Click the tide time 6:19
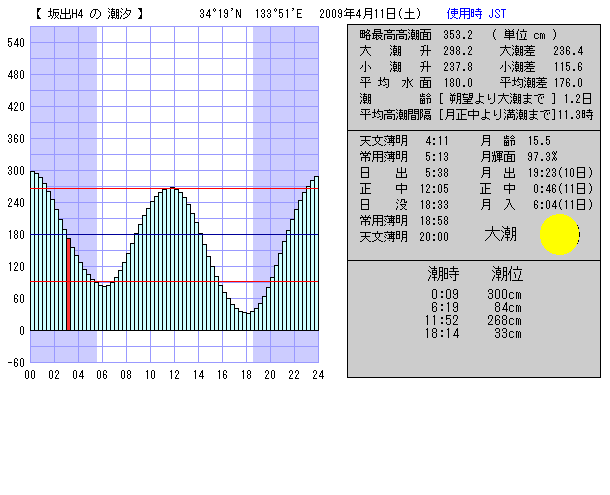 click(x=445, y=307)
